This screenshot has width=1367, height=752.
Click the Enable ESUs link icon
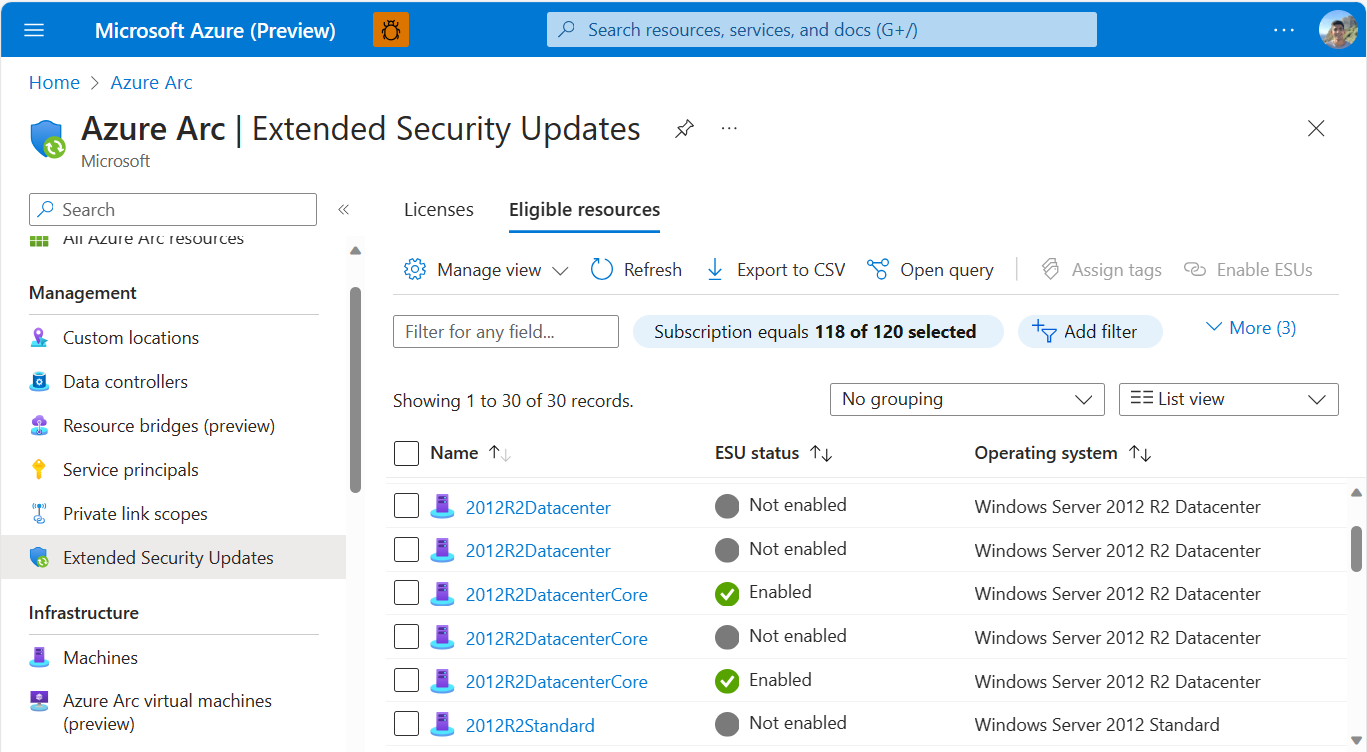pos(1195,270)
